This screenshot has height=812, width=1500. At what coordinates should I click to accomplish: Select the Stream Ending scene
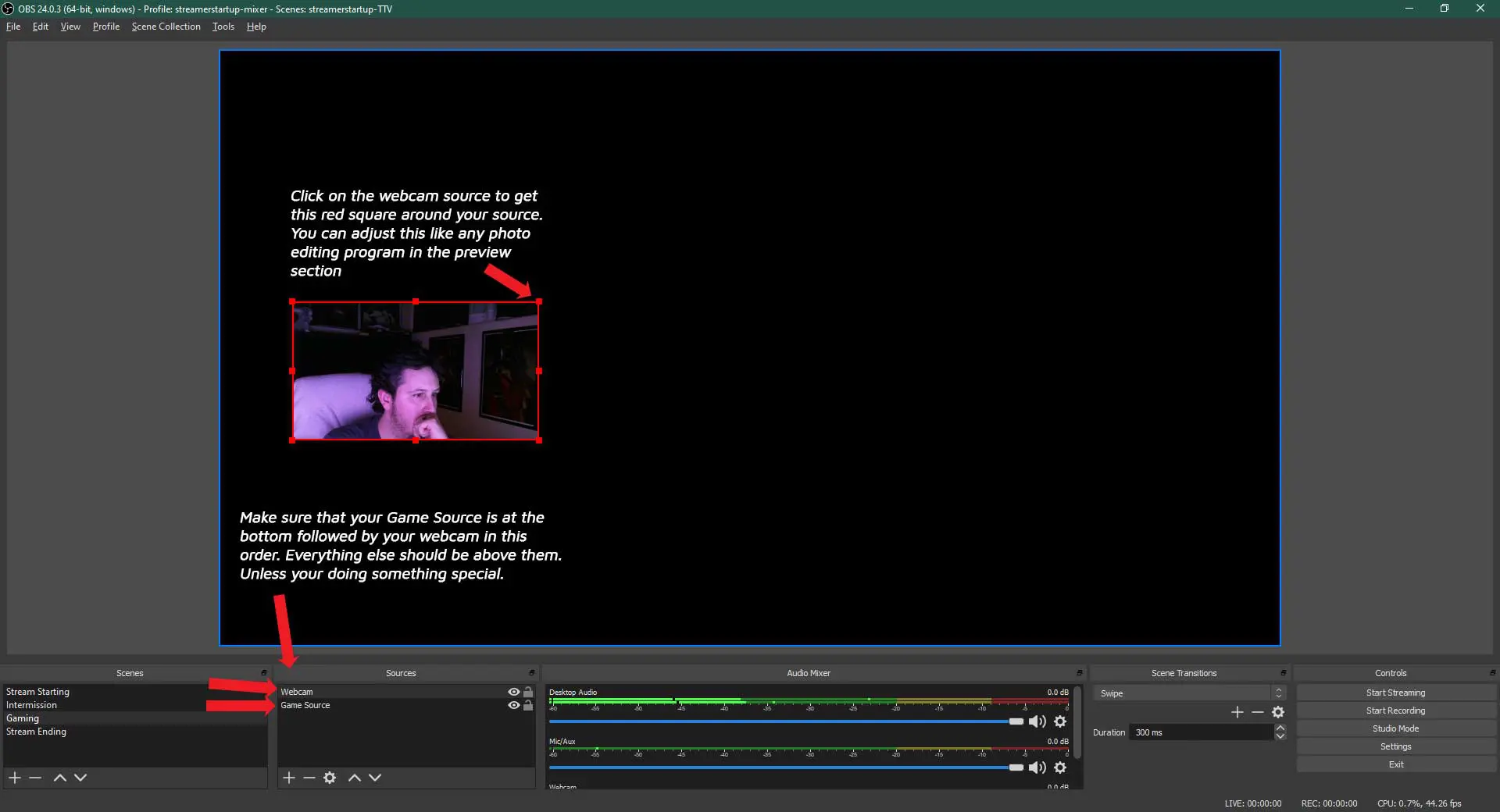[135, 732]
